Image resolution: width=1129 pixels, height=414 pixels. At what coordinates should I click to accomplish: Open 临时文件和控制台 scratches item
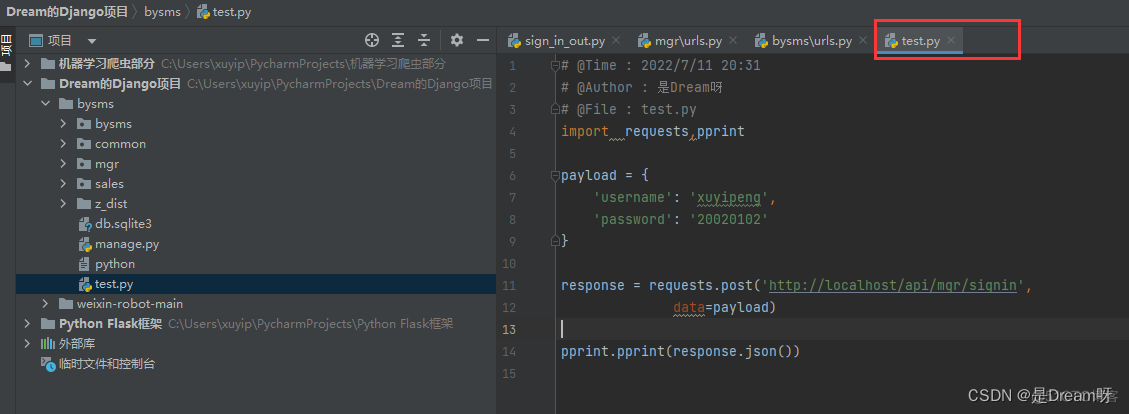[107, 364]
